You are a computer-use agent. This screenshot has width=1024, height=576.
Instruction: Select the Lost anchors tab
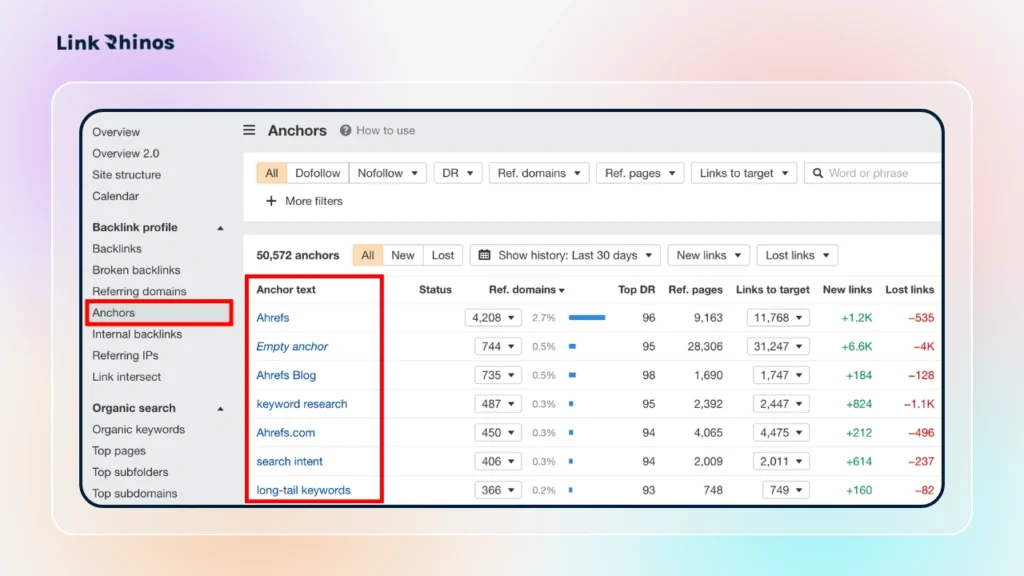pos(443,255)
